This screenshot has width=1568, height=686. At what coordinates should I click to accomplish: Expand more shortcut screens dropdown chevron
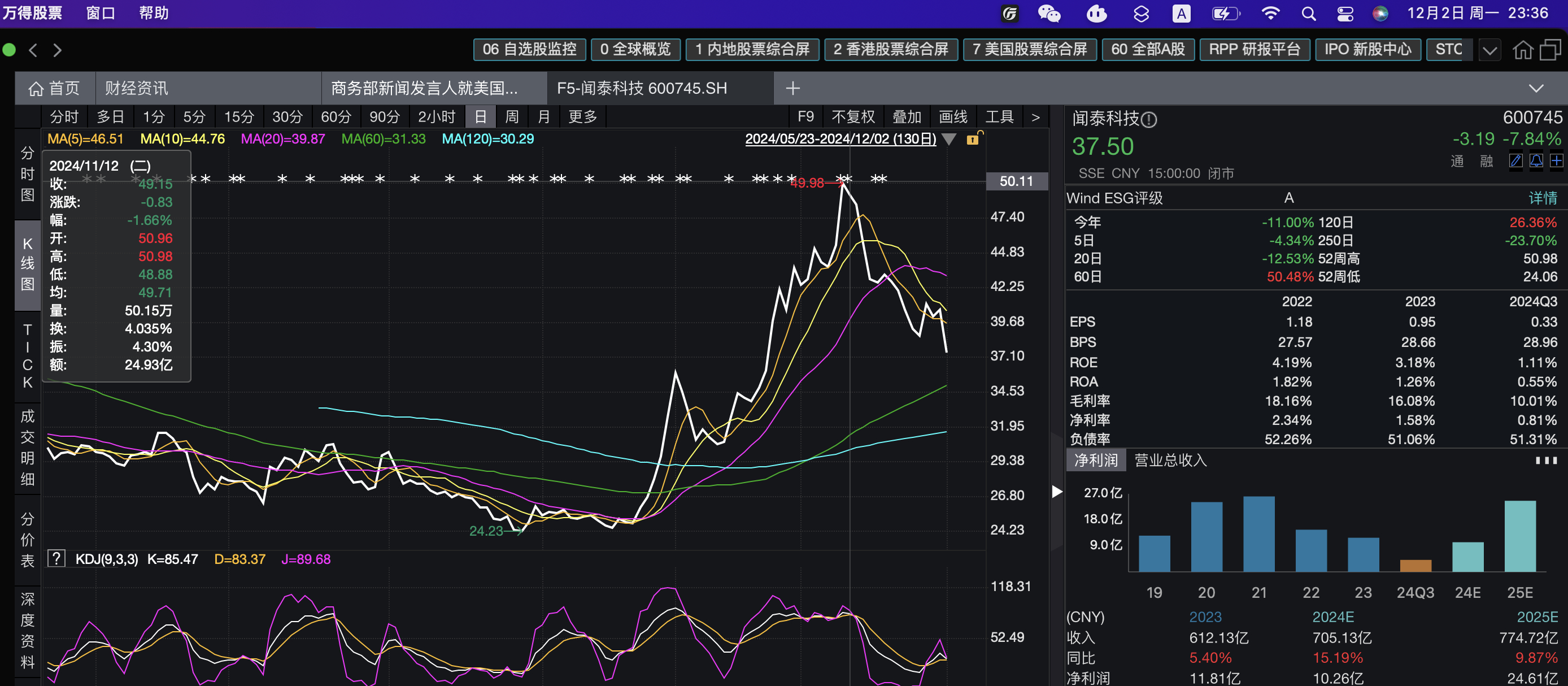(x=1489, y=50)
